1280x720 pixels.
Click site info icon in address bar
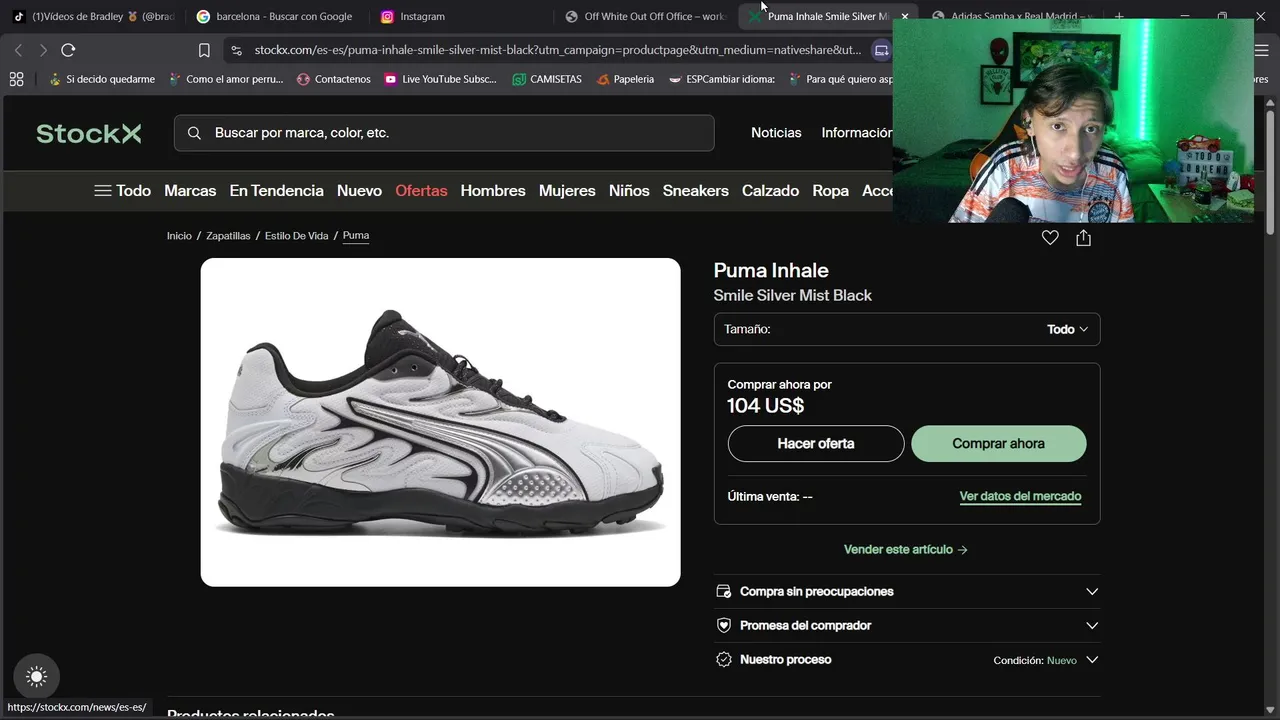[x=236, y=50]
